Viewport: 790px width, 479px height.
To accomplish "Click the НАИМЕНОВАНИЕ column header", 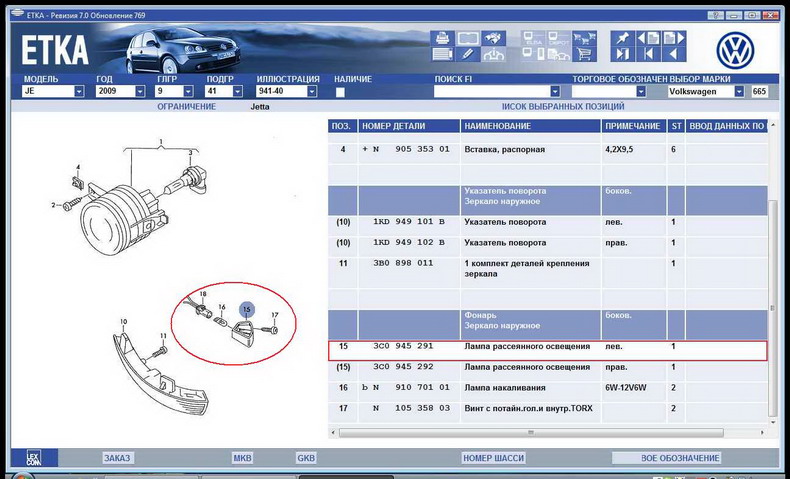I will click(x=530, y=126).
